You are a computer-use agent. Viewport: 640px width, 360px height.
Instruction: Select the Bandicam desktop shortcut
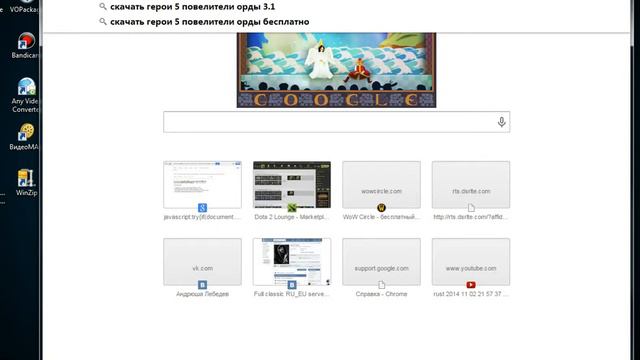point(26,46)
